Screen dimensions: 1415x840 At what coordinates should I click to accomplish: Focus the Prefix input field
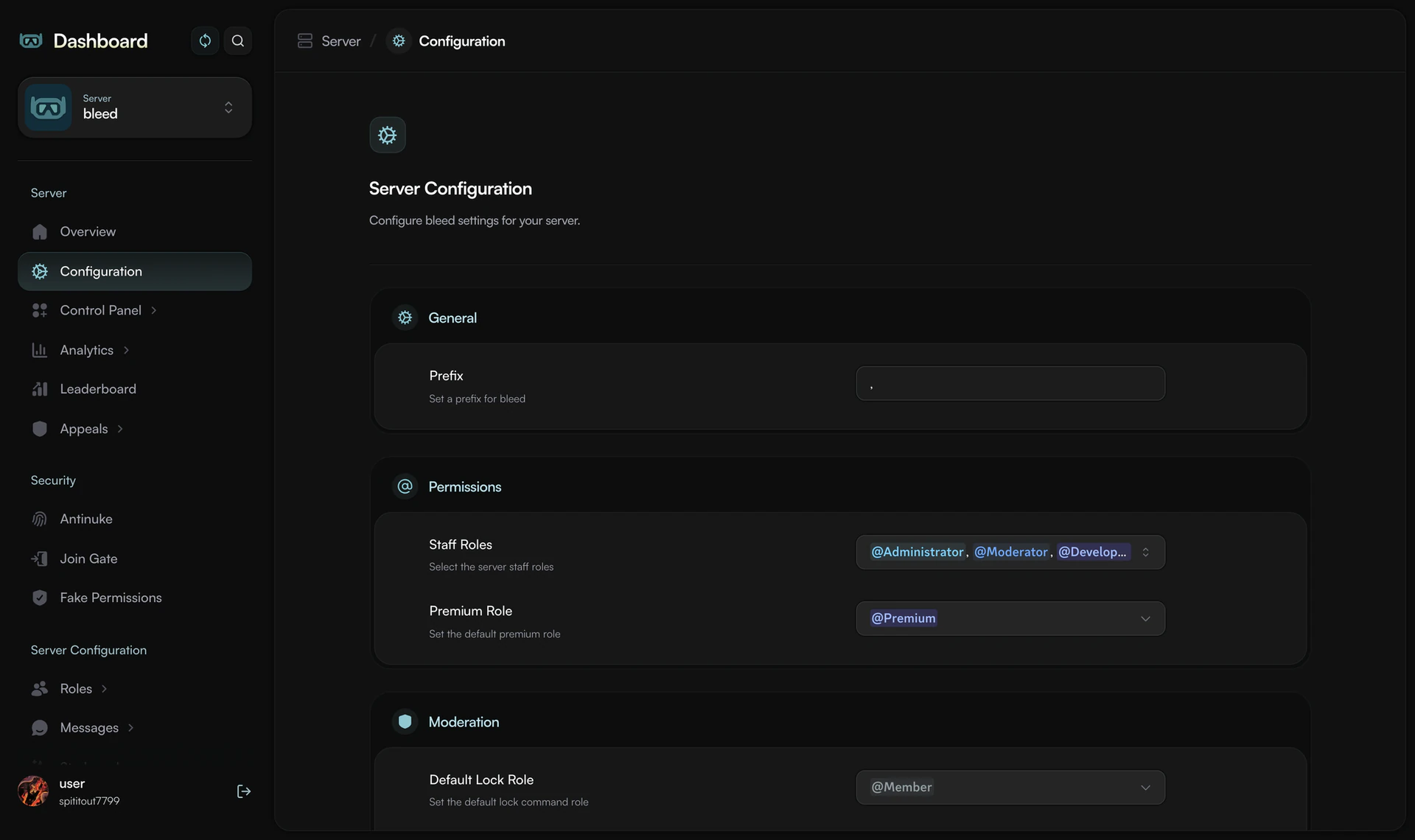1010,384
